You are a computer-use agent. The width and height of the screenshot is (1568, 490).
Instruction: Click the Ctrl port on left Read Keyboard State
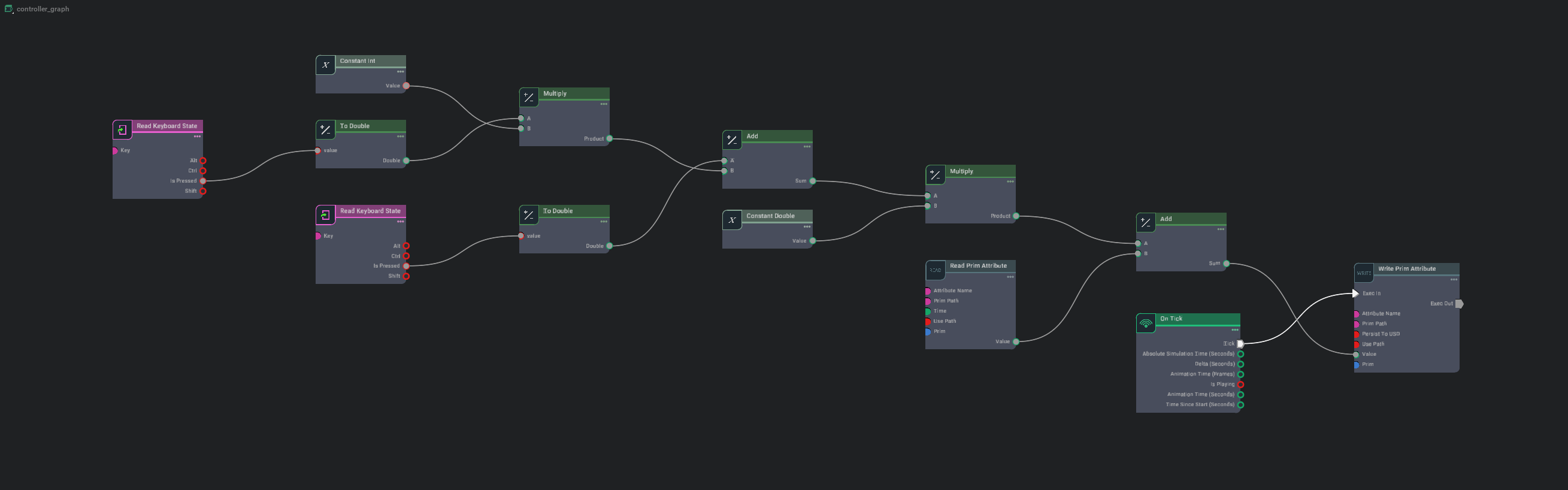click(x=203, y=171)
